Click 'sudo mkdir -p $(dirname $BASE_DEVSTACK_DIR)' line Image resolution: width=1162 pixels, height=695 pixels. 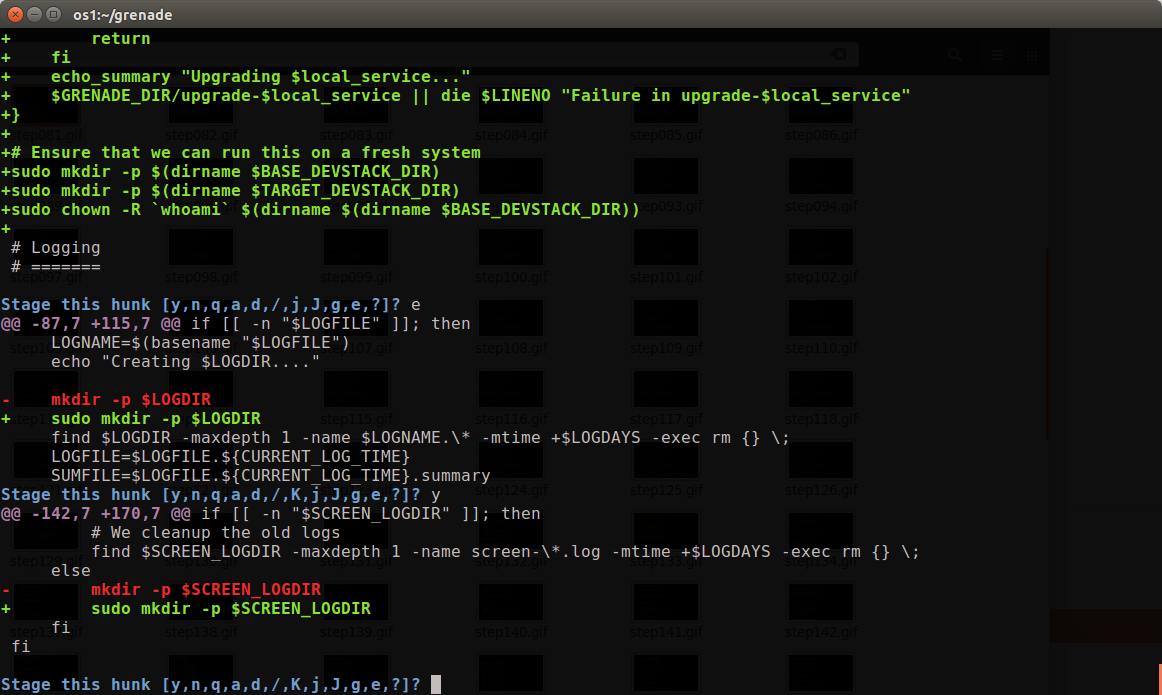(220, 172)
